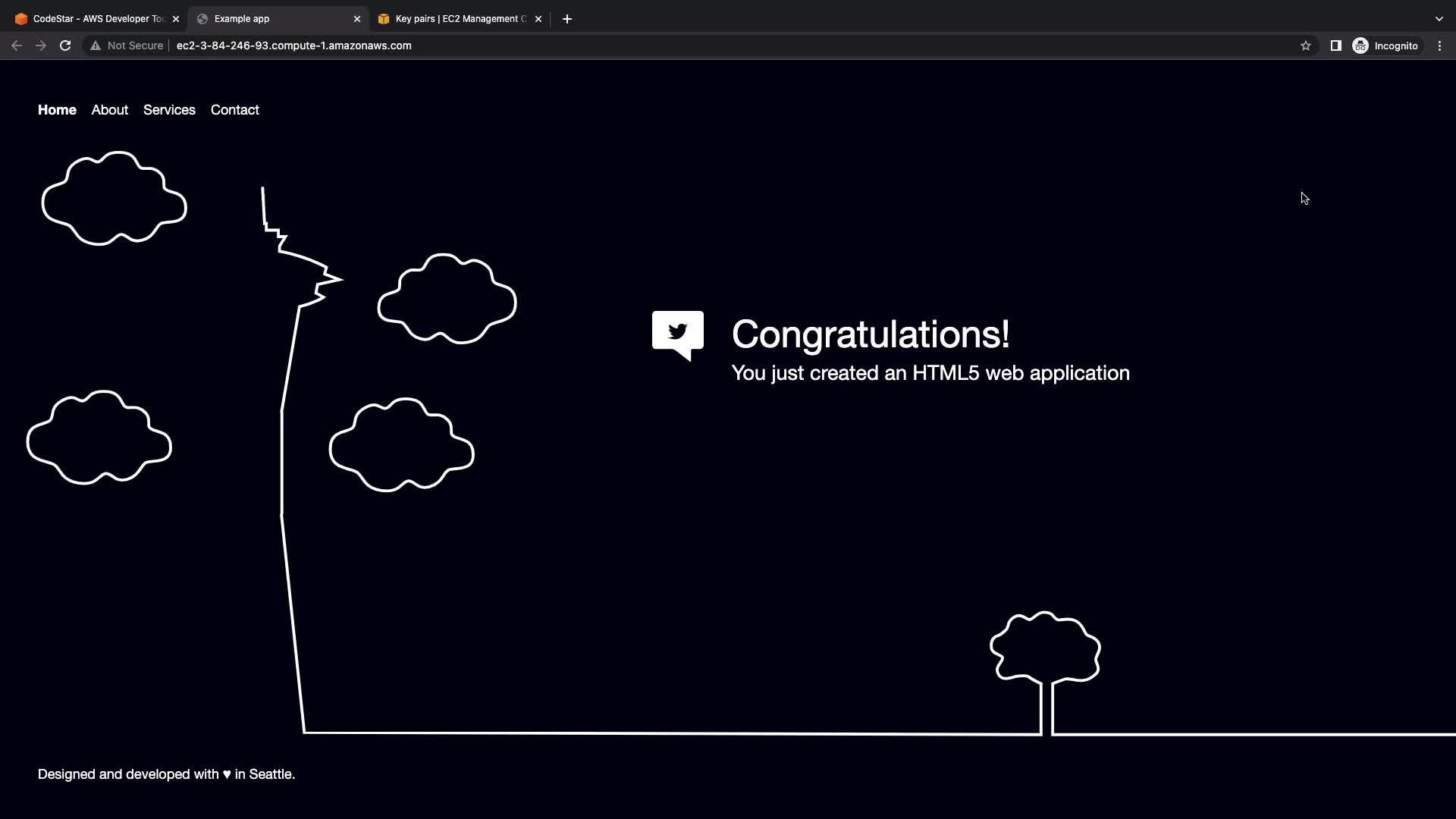
Task: Open the side panel icon
Action: coord(1335,45)
